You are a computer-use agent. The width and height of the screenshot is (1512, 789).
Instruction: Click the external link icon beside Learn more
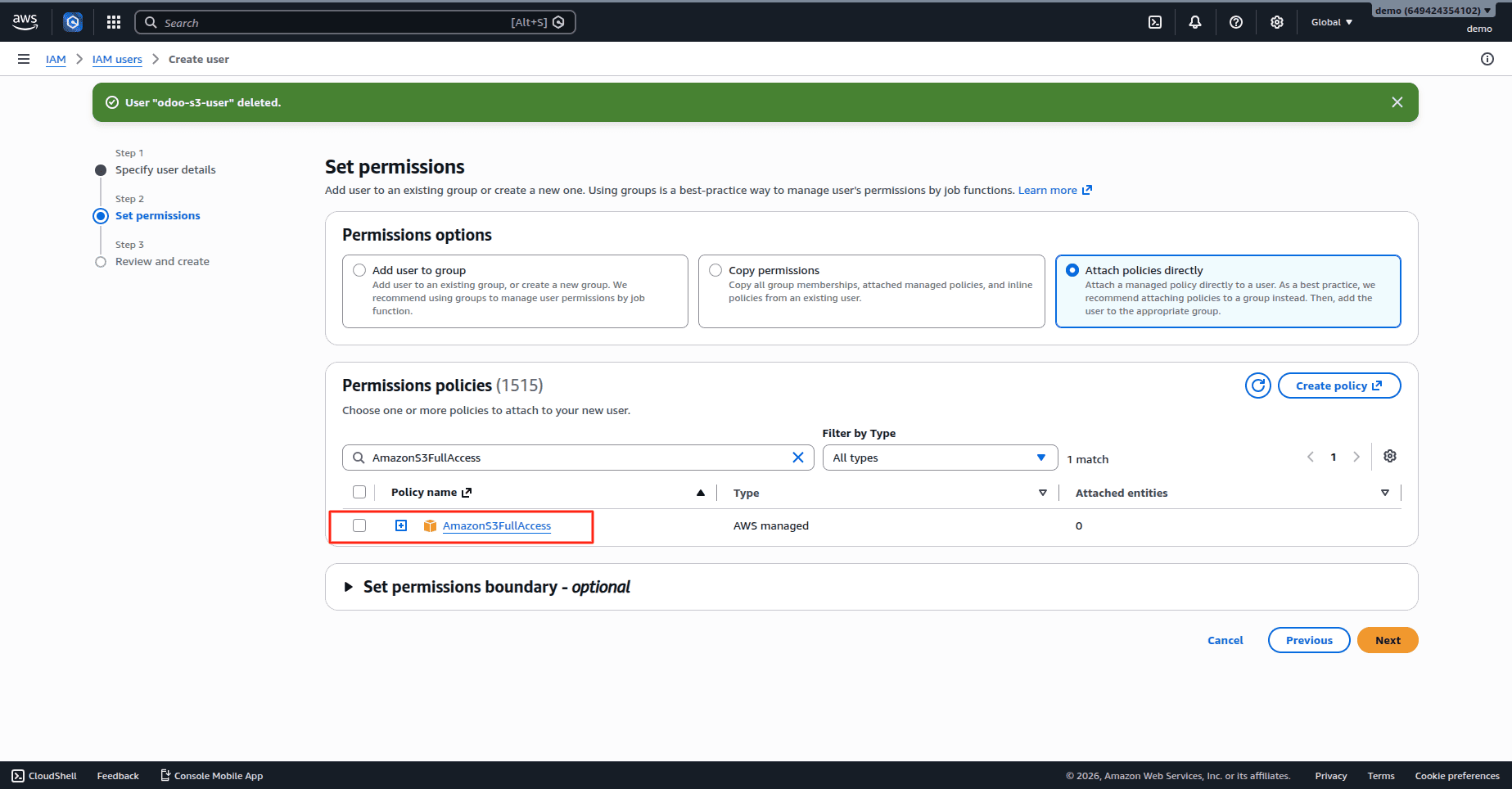[x=1087, y=190]
